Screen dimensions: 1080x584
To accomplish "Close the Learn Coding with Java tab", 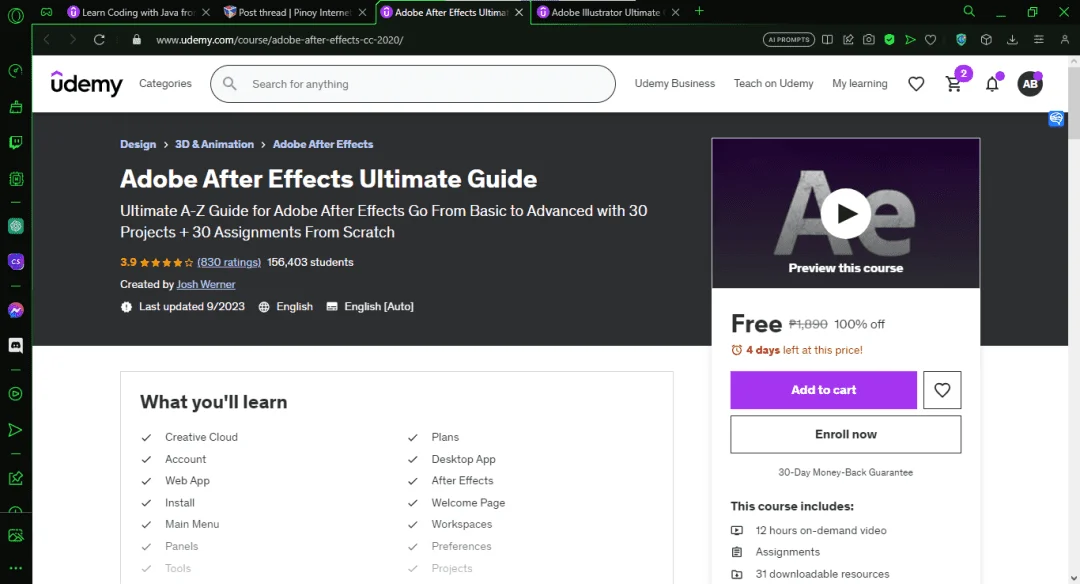I will click(206, 12).
